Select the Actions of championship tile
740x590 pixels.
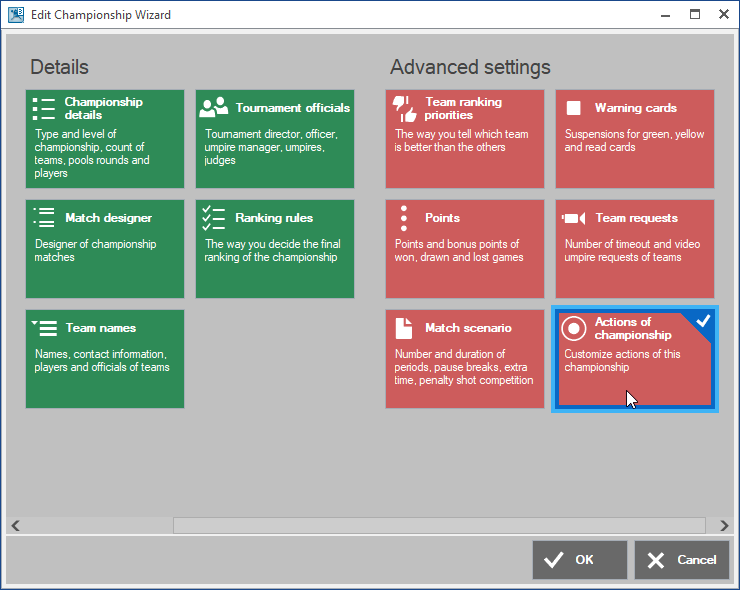[x=635, y=359]
